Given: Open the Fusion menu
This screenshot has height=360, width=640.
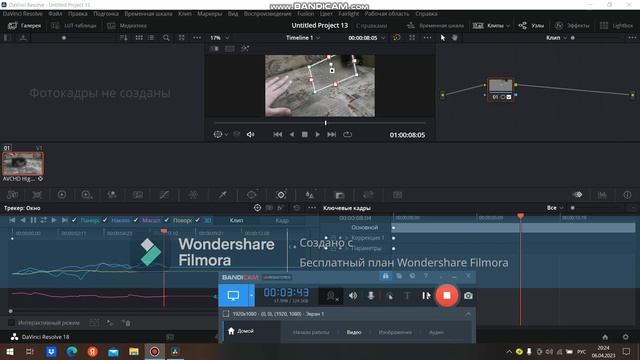Looking at the screenshot, I should pos(305,13).
